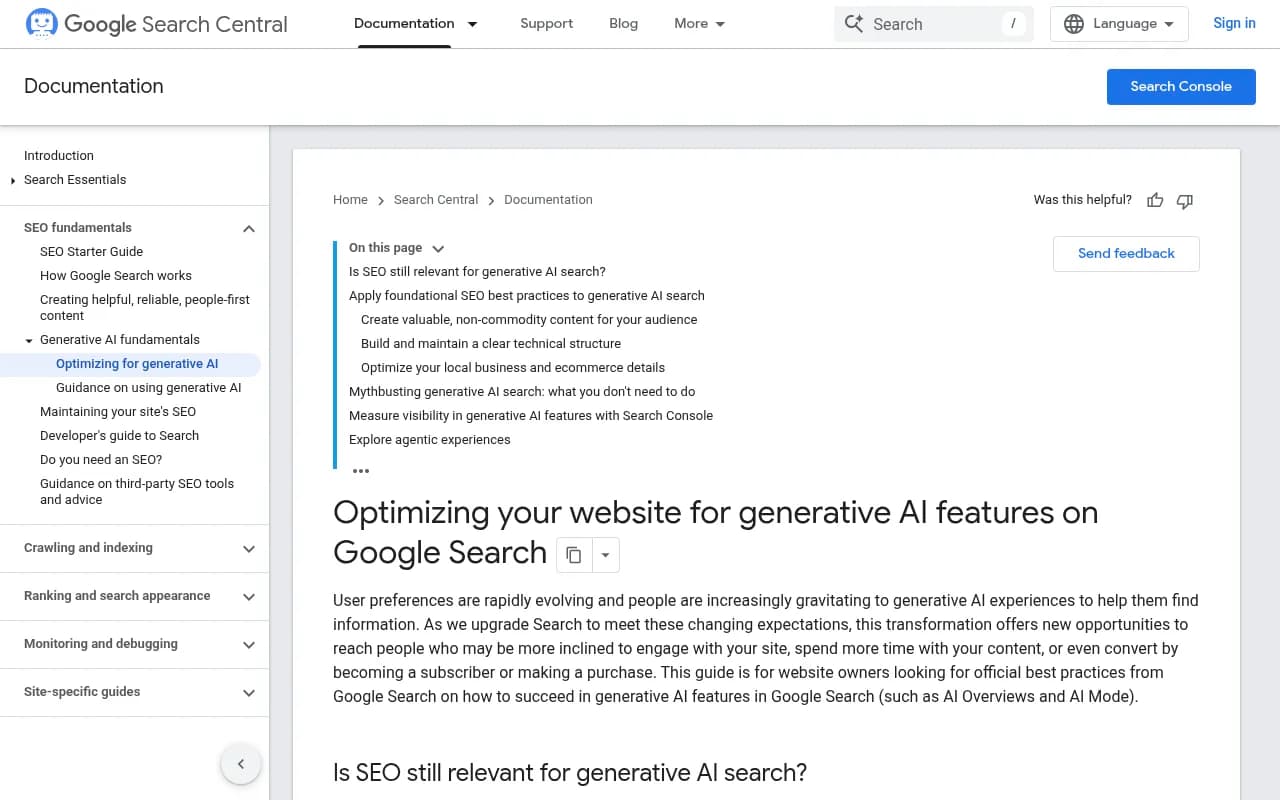Open the Documentation tab dropdown arrow
1280x800 pixels.
[472, 24]
